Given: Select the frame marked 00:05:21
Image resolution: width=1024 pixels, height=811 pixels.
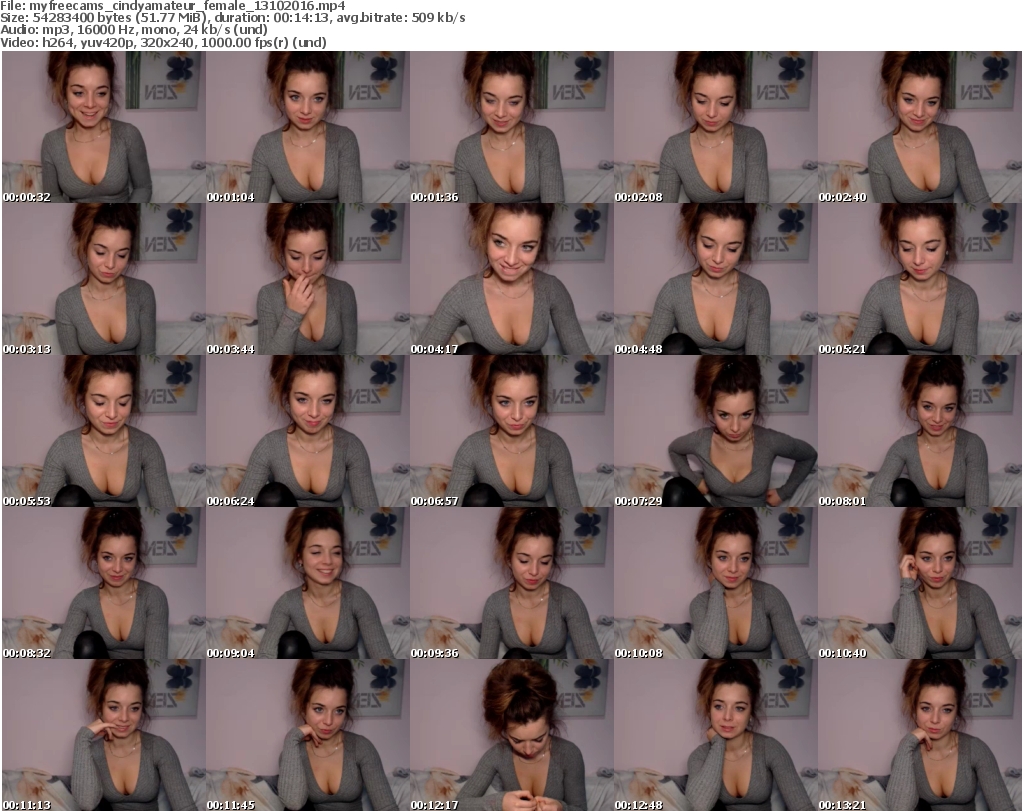Looking at the screenshot, I should tap(919, 279).
